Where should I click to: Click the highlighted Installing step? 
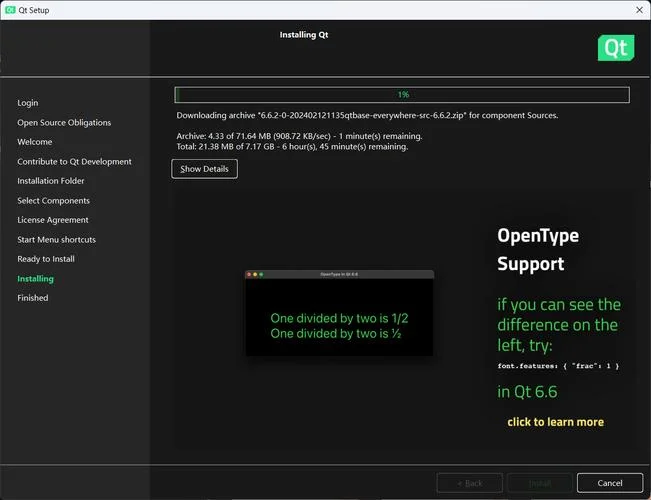pos(35,279)
